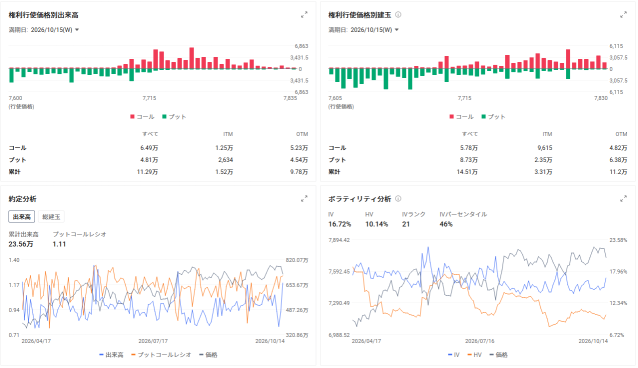Click put ITM volume 2,634
The height and width of the screenshot is (368, 638).
tap(225, 160)
